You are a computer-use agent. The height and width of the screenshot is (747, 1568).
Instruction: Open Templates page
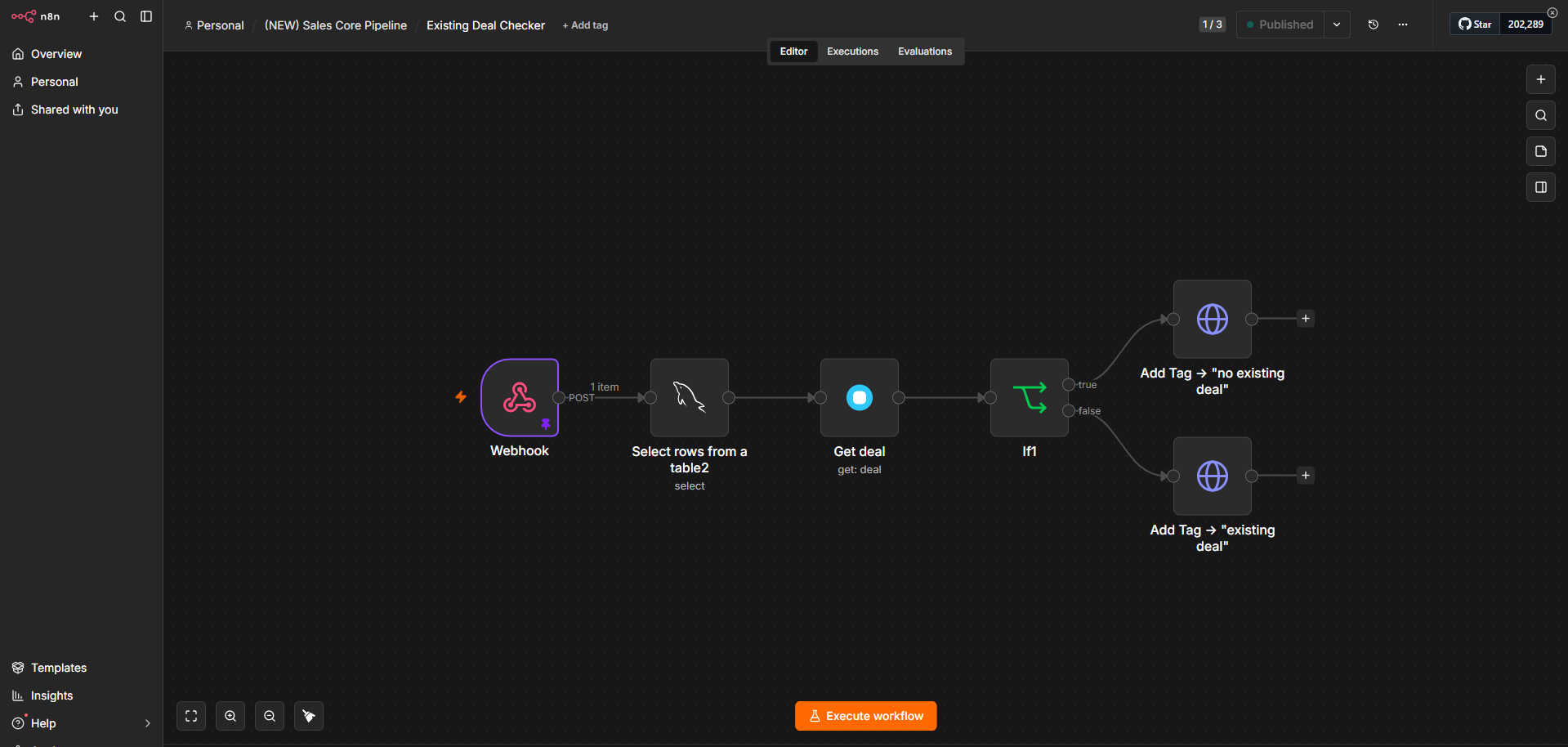(x=82, y=668)
